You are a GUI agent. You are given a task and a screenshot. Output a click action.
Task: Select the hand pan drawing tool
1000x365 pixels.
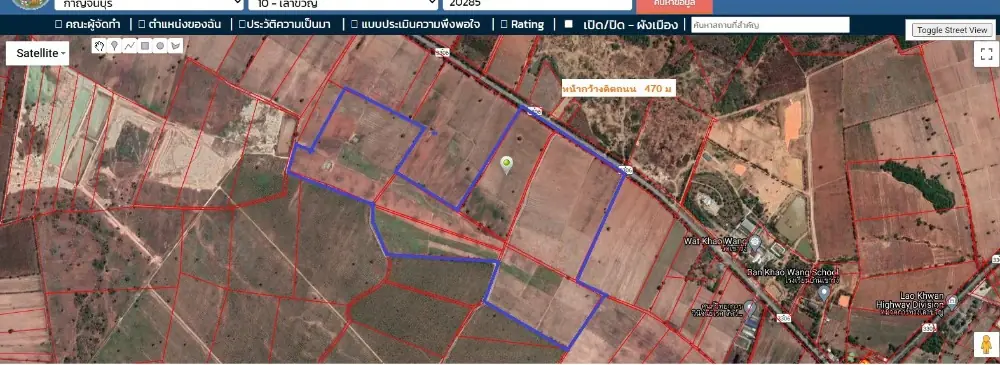(x=99, y=45)
